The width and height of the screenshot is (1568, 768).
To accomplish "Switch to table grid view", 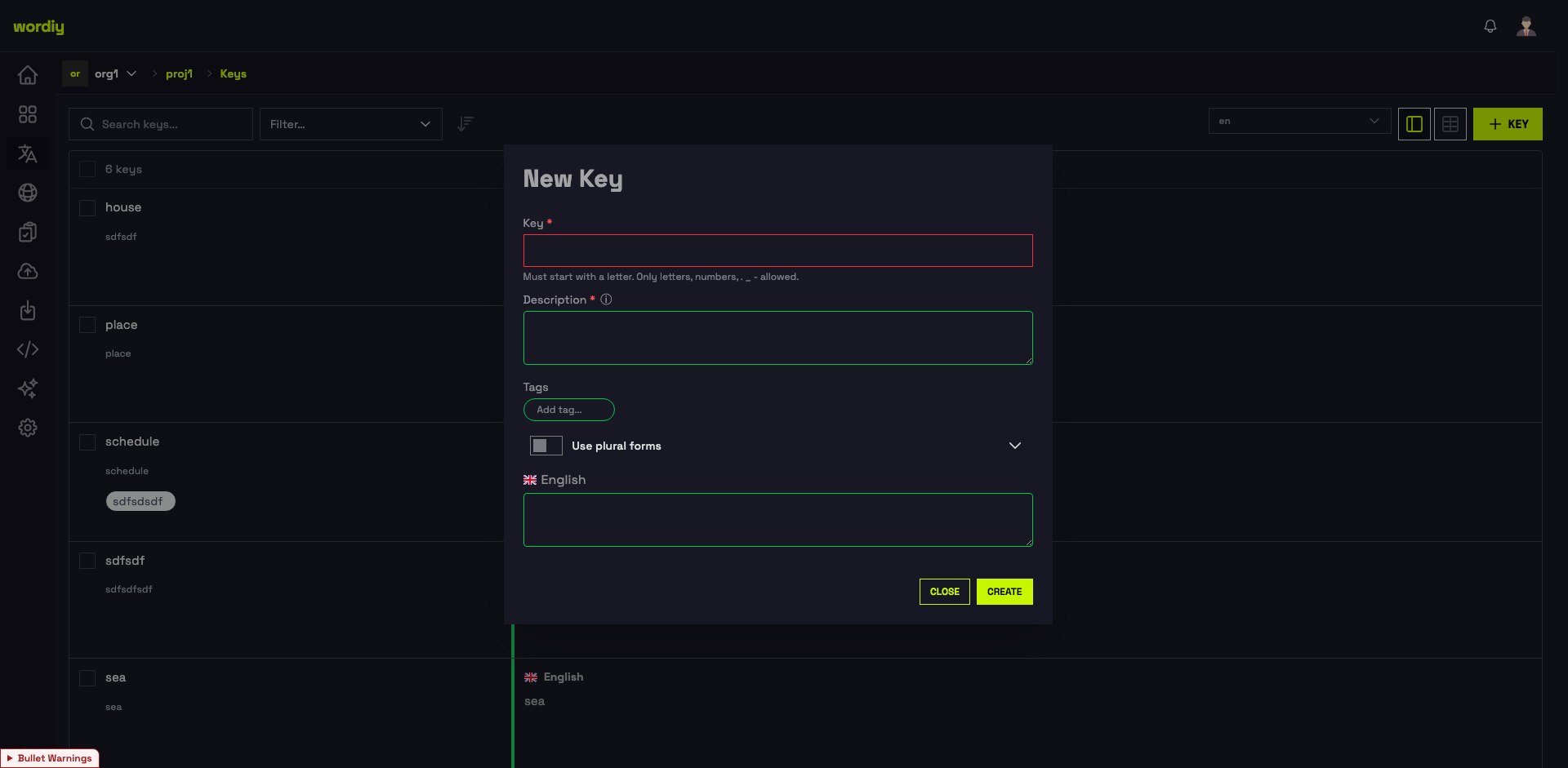I will [1450, 124].
